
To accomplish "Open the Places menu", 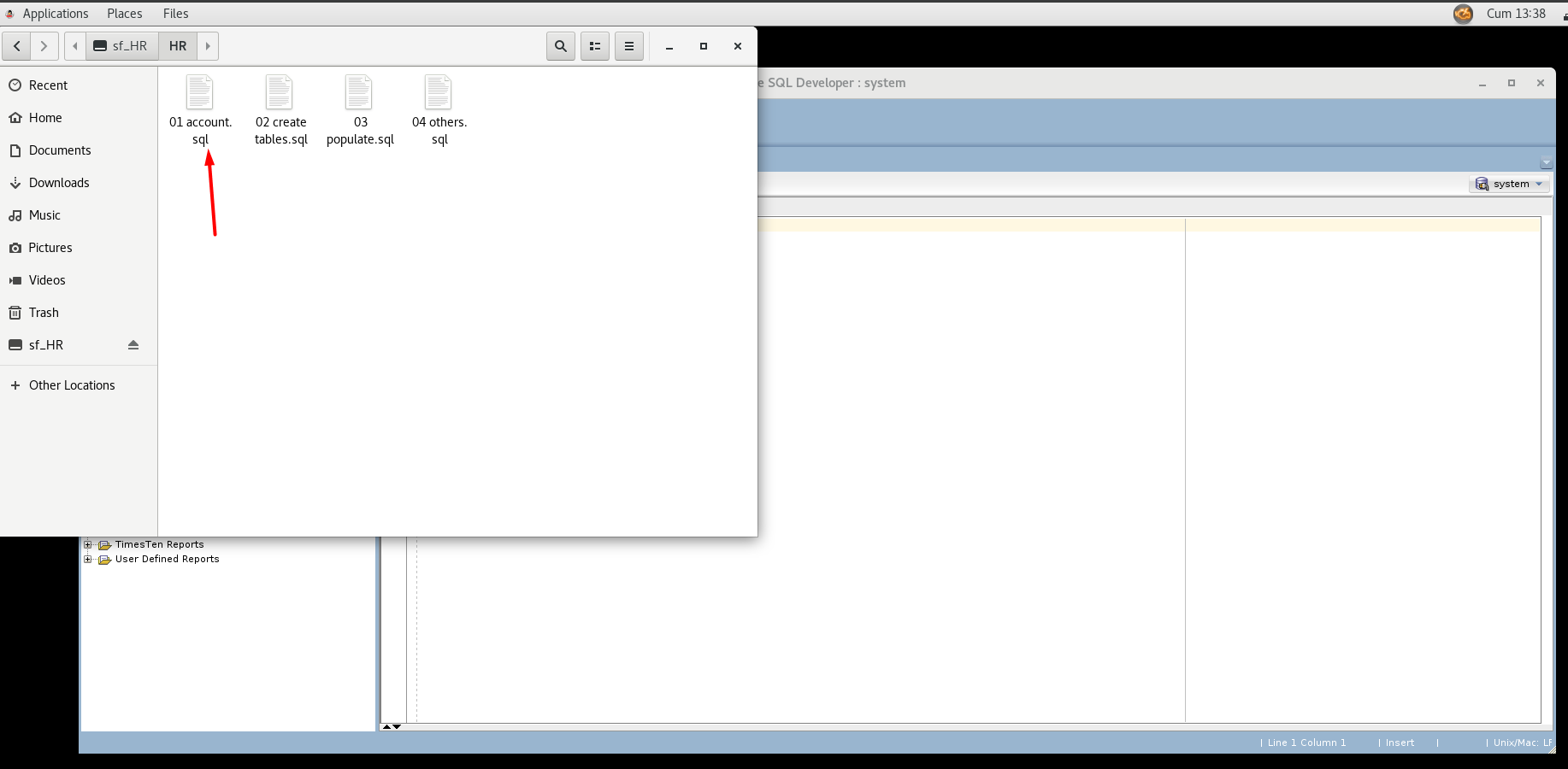I will 125,14.
